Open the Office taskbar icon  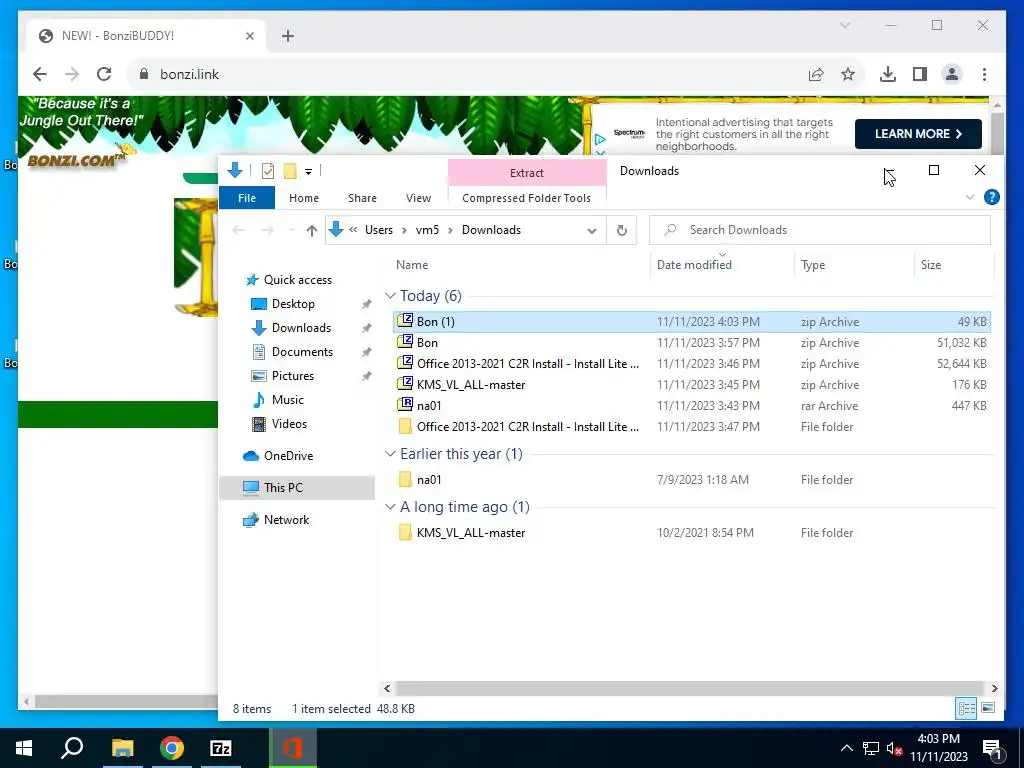coord(292,748)
